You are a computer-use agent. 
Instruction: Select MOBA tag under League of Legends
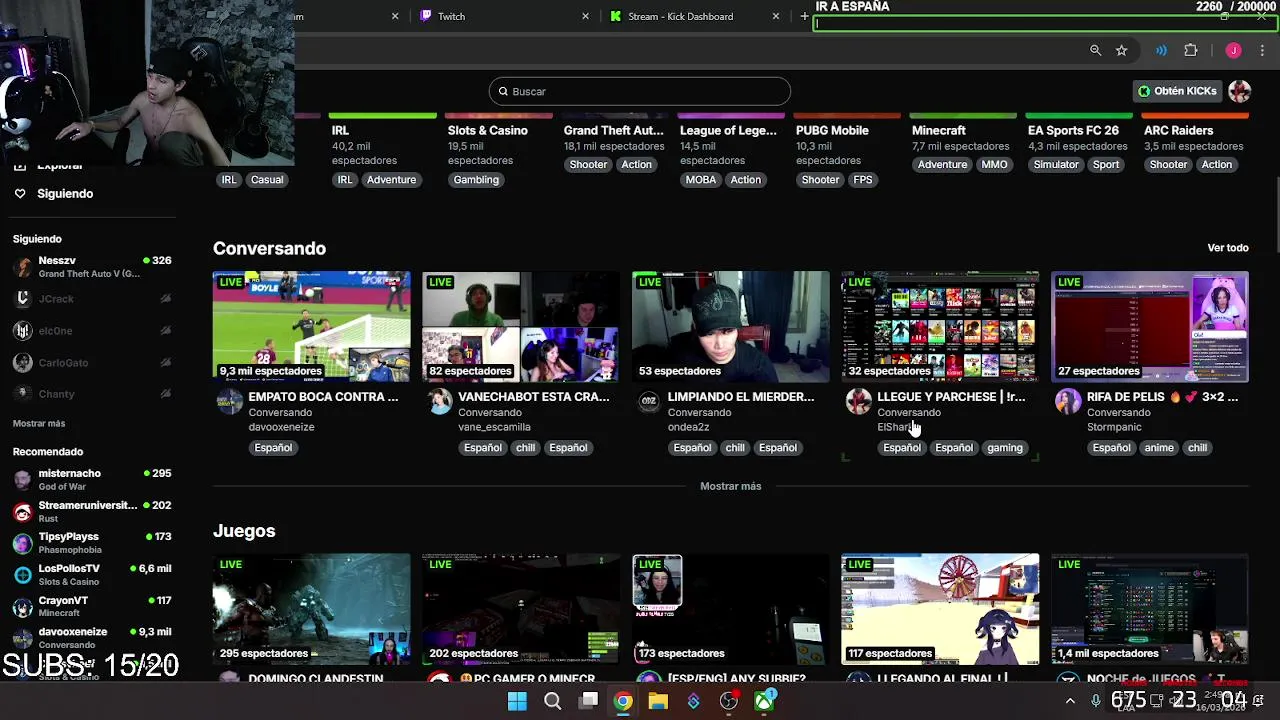click(701, 180)
